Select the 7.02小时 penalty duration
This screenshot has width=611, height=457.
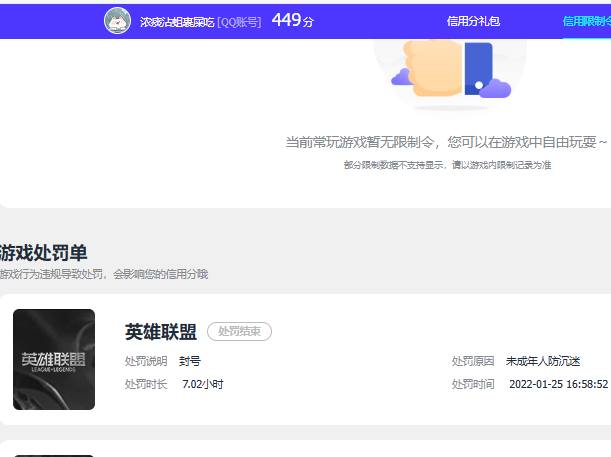click(203, 384)
